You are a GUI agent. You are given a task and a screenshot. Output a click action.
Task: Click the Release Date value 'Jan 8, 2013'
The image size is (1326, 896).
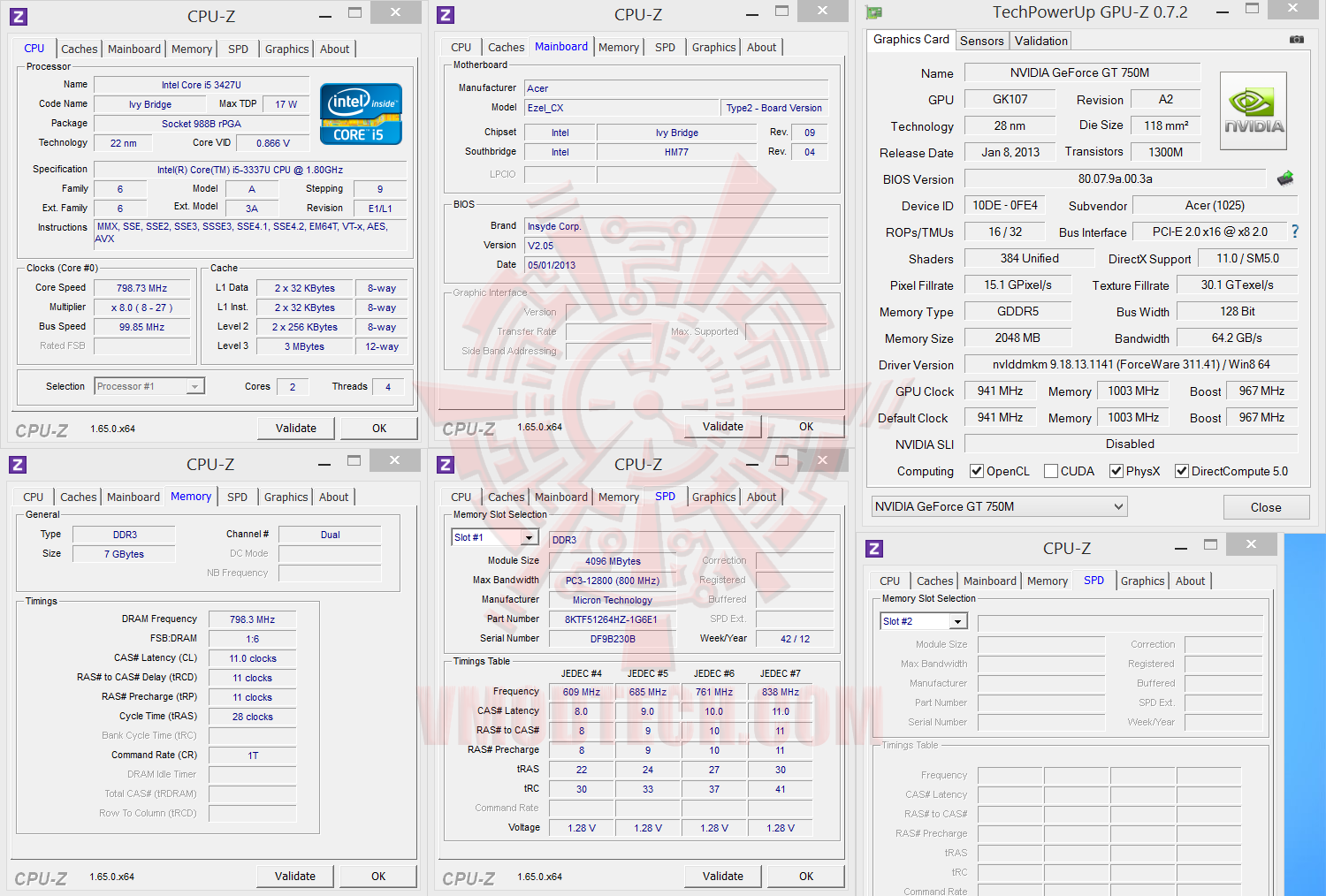point(1010,152)
